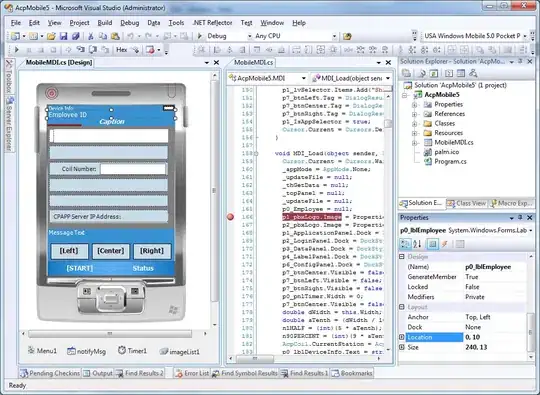Switch to the Error List tab
The image size is (540, 395).
pyautogui.click(x=192, y=373)
